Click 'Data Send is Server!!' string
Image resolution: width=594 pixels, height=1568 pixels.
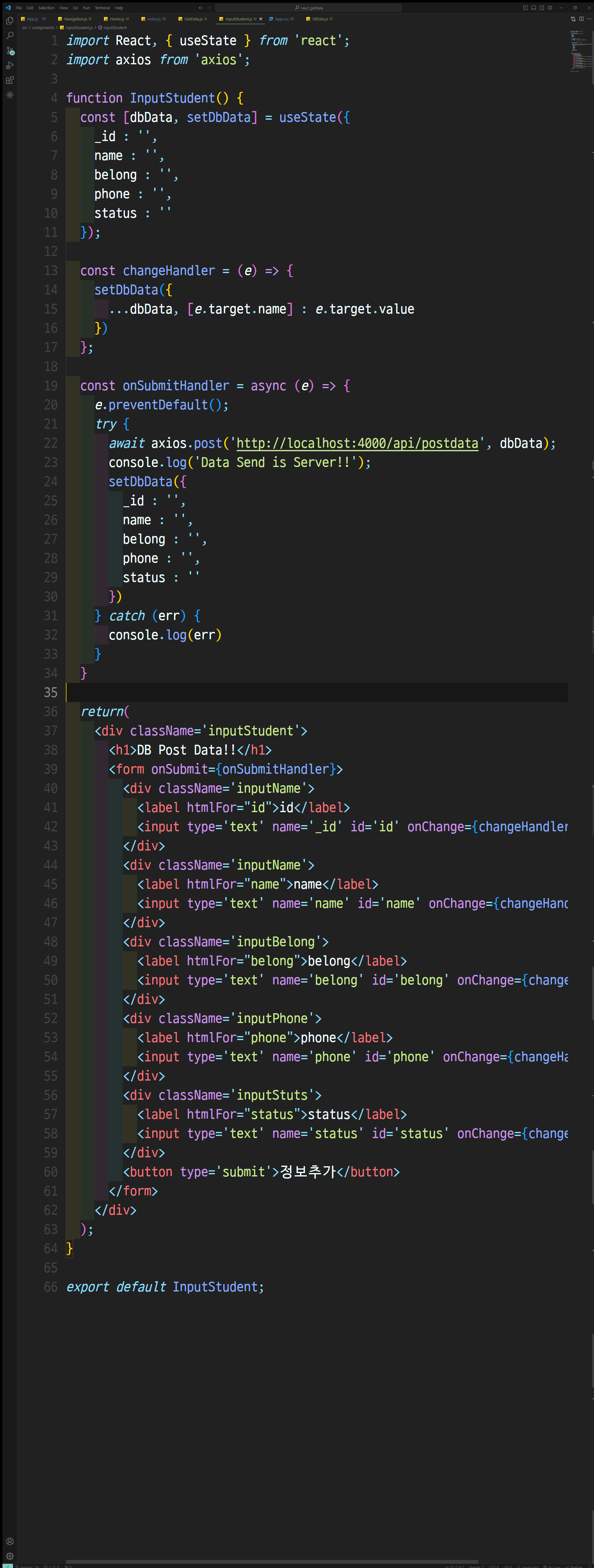(x=276, y=463)
